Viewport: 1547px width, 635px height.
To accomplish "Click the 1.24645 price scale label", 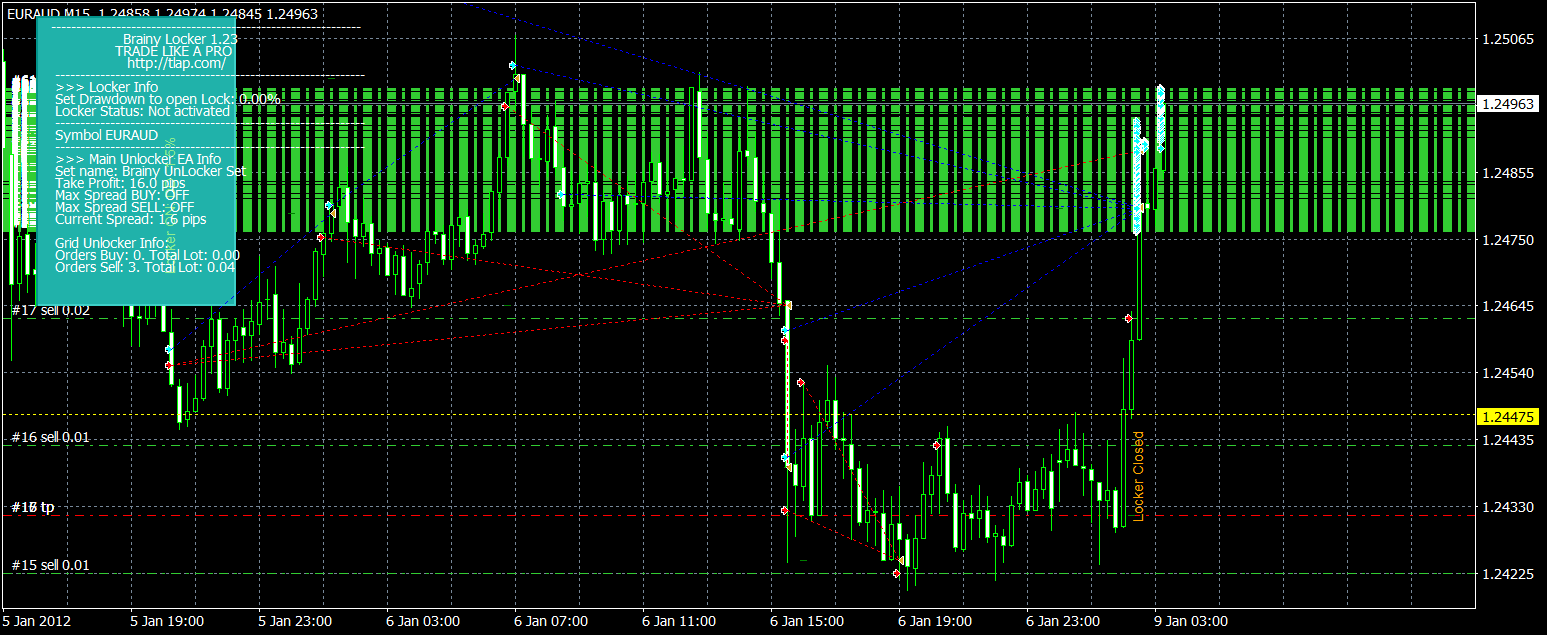I will click(x=1508, y=306).
